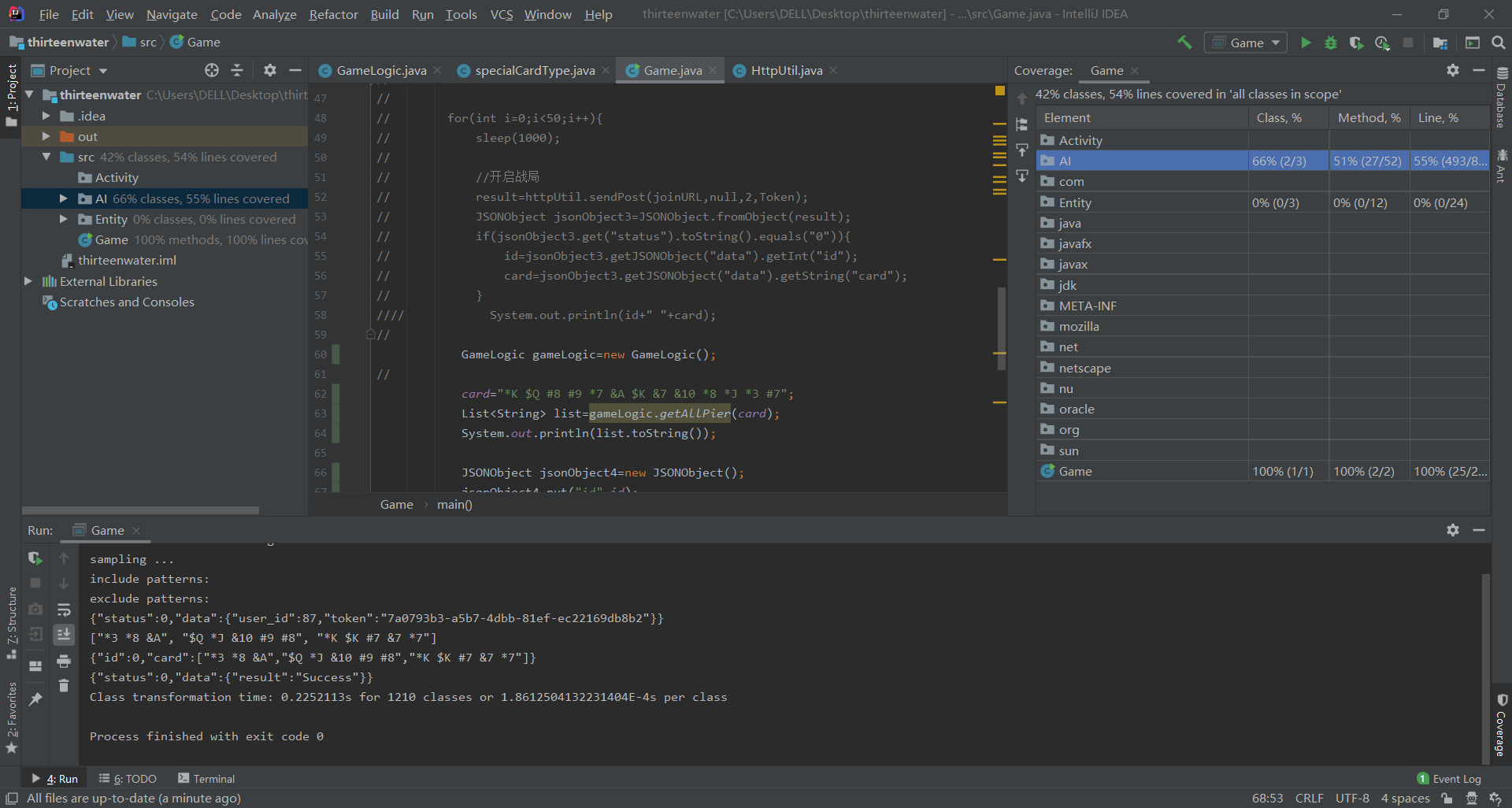
Task: Open the VCS menu
Action: tap(501, 14)
